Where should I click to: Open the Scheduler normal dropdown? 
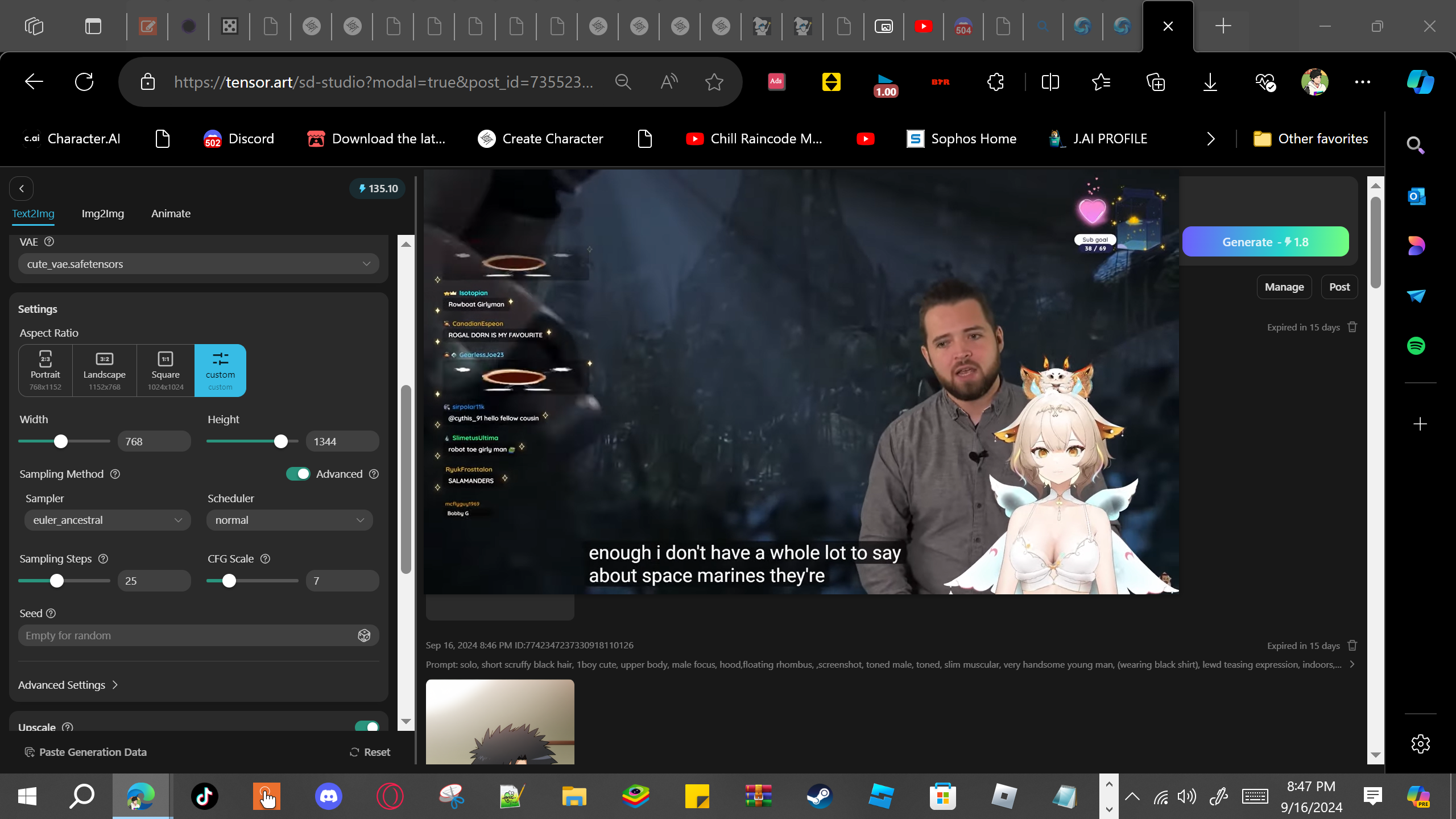[289, 520]
